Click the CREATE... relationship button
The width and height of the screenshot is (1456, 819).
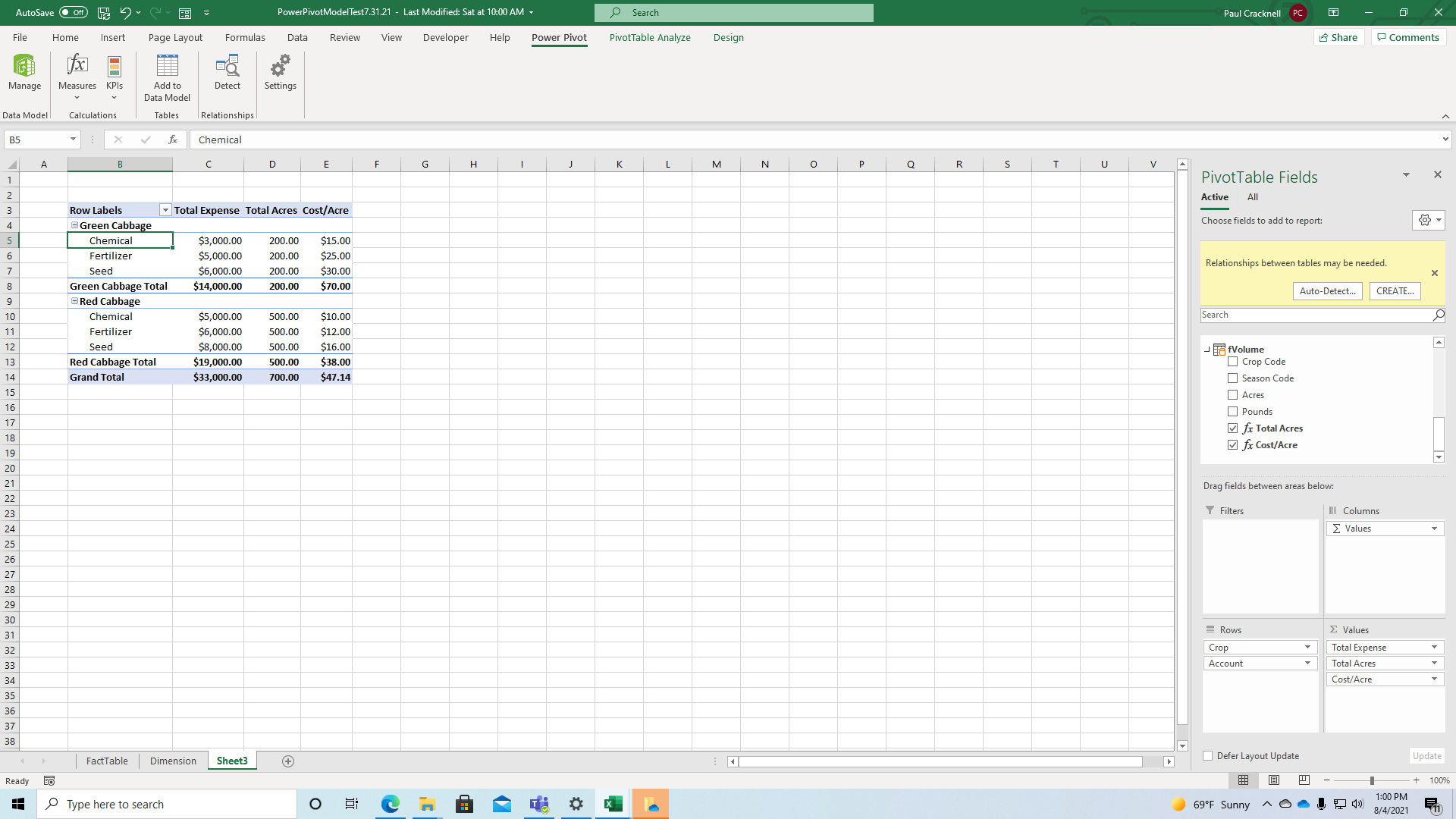(x=1395, y=291)
